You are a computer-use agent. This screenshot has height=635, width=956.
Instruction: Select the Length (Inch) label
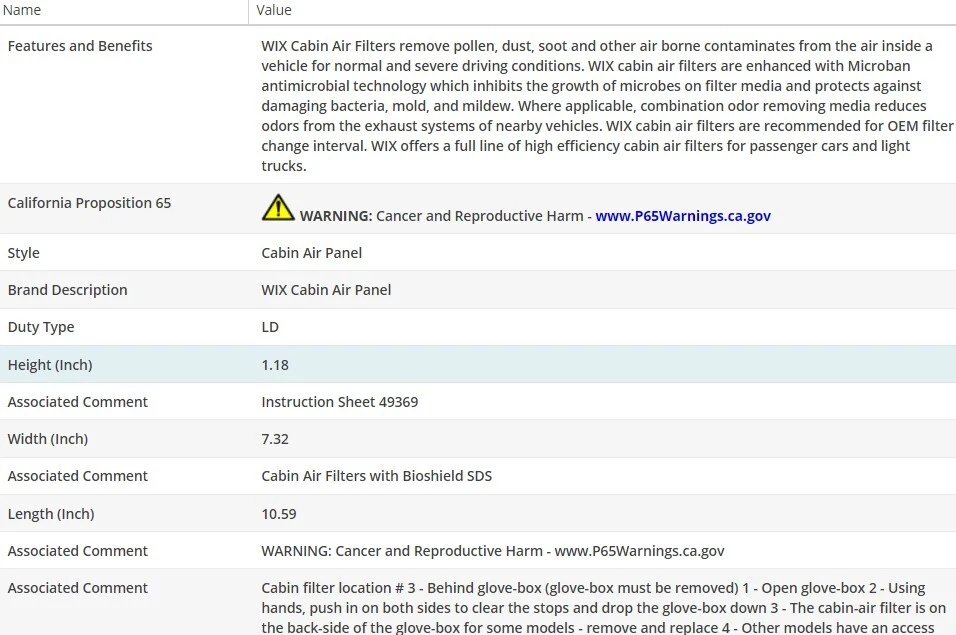pyautogui.click(x=51, y=514)
